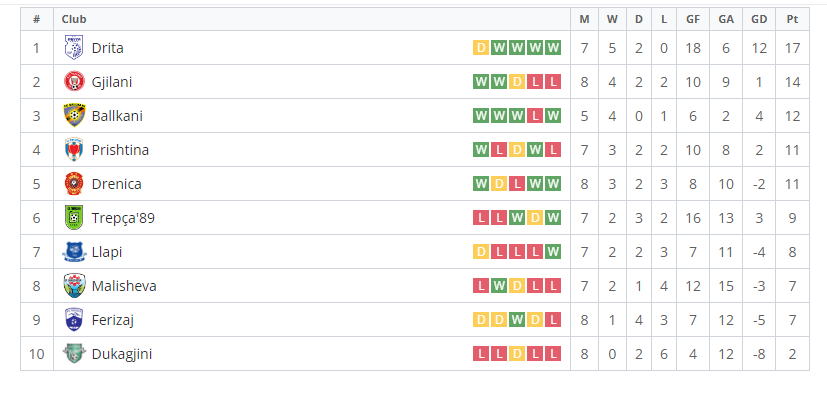Image resolution: width=827 pixels, height=413 pixels.
Task: Sort table by Pt column header
Action: (792, 20)
